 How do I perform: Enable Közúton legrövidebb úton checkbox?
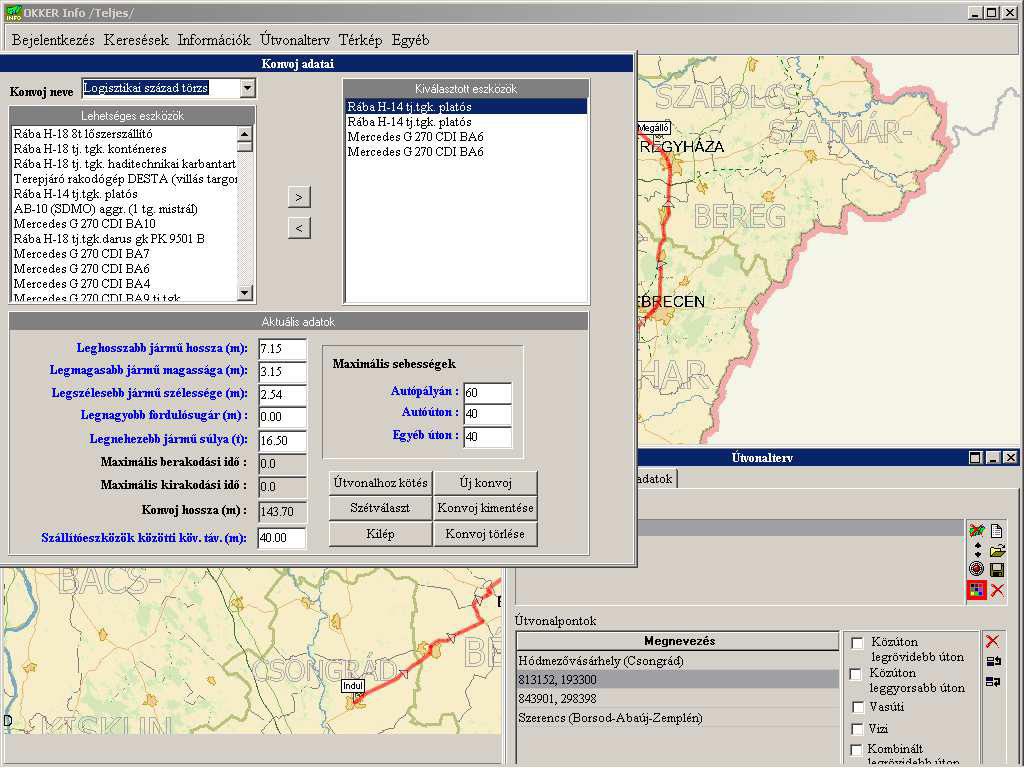(x=857, y=643)
